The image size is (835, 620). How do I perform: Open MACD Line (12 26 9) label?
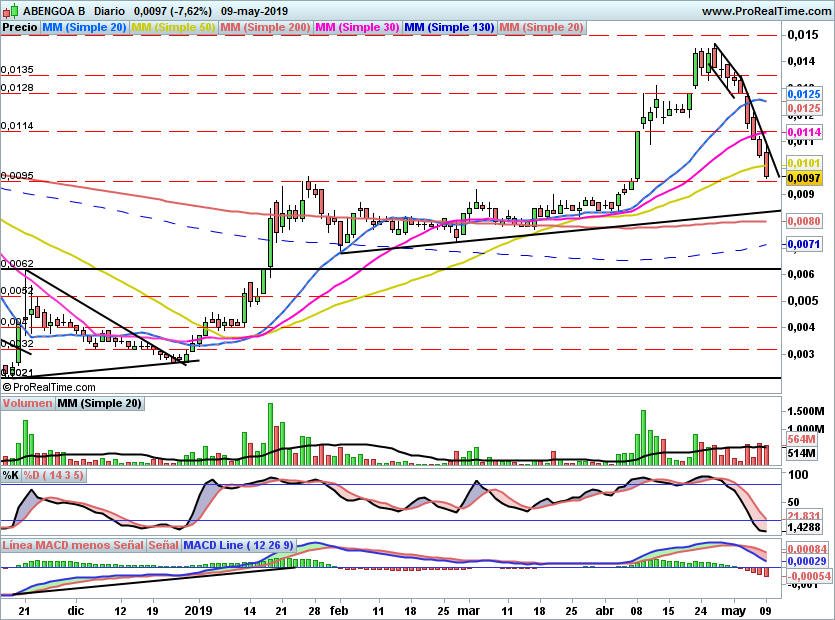[239, 545]
